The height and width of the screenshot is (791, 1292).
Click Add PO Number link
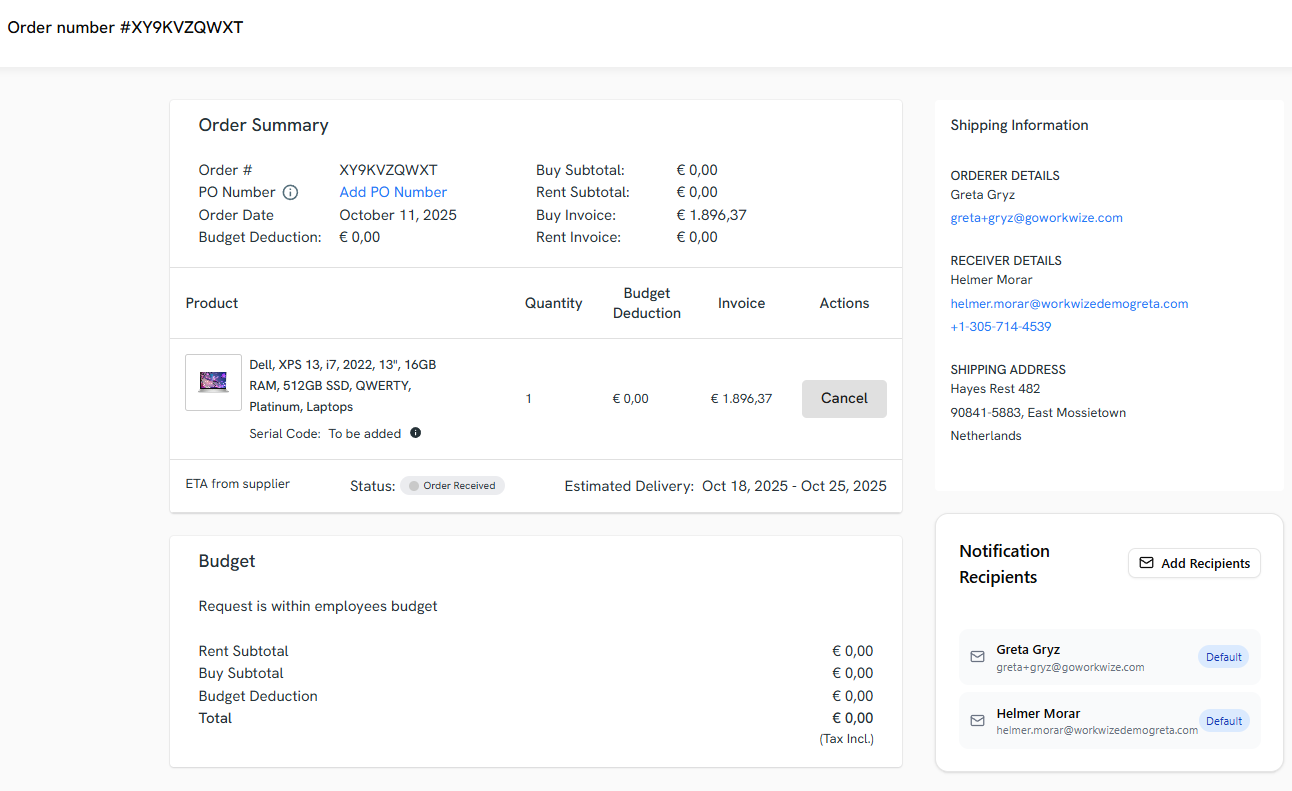point(393,192)
